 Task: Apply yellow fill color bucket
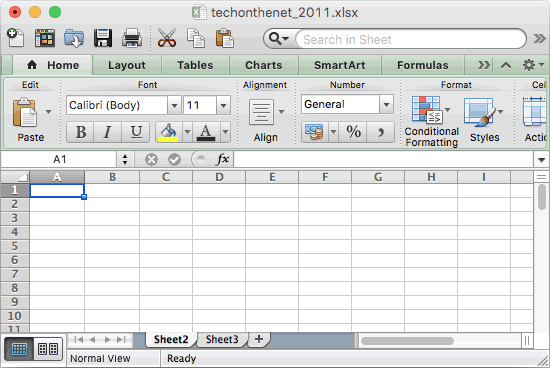pyautogui.click(x=168, y=132)
